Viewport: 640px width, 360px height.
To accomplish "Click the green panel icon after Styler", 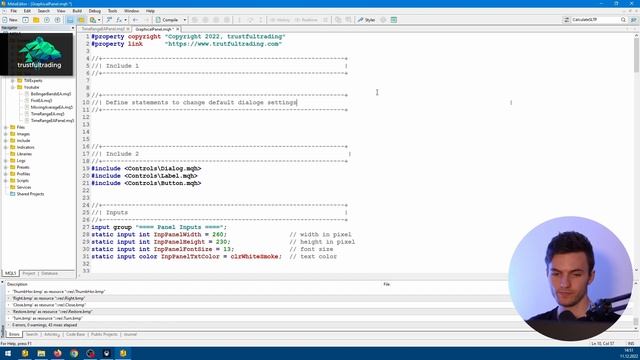I will pyautogui.click(x=393, y=20).
